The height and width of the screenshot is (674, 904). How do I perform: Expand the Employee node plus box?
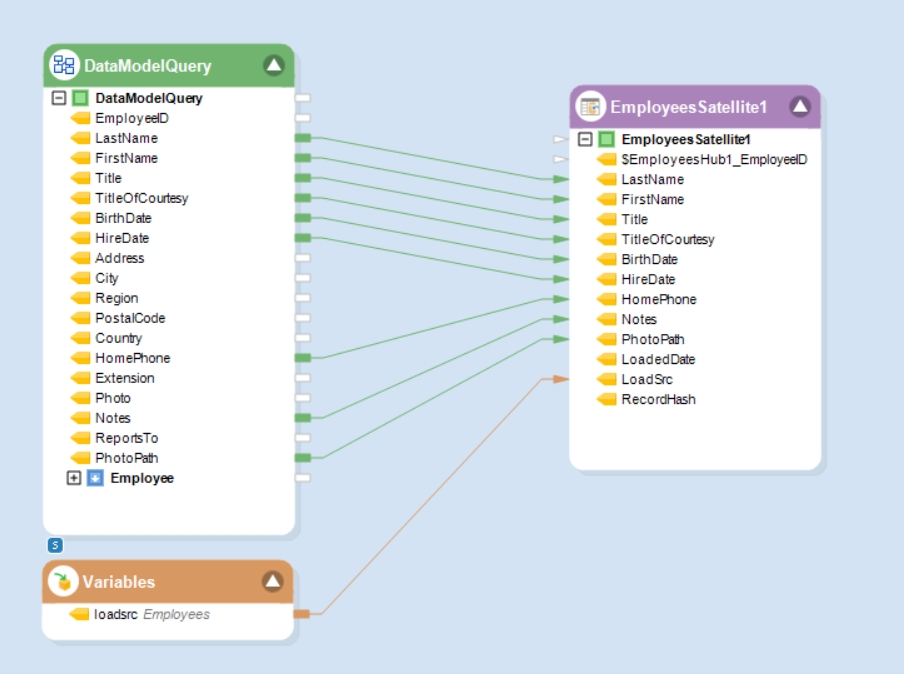(x=73, y=478)
